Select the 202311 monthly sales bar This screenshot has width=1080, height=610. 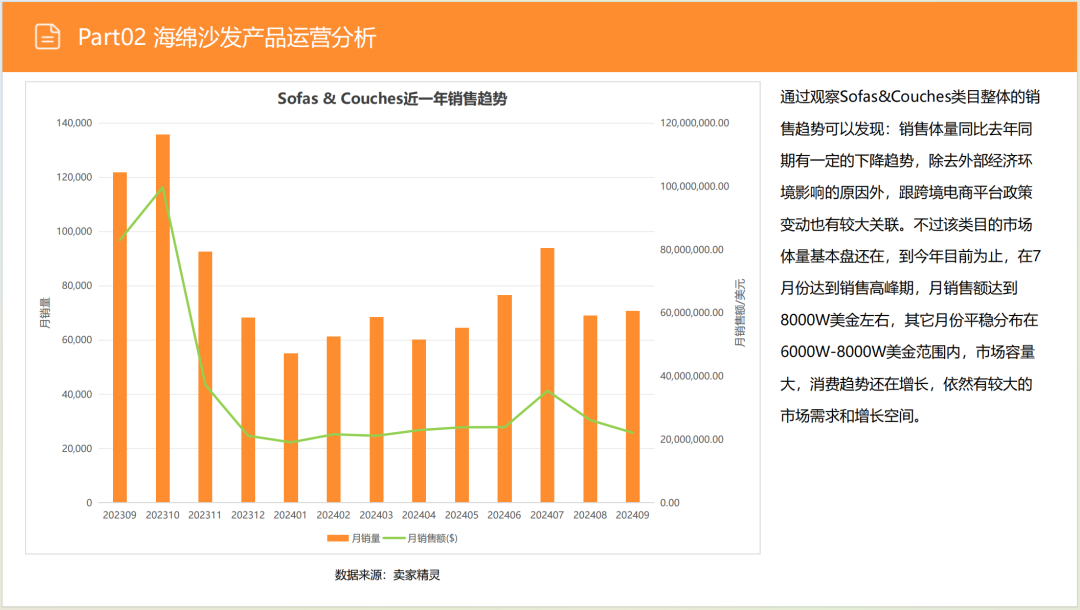click(x=205, y=377)
